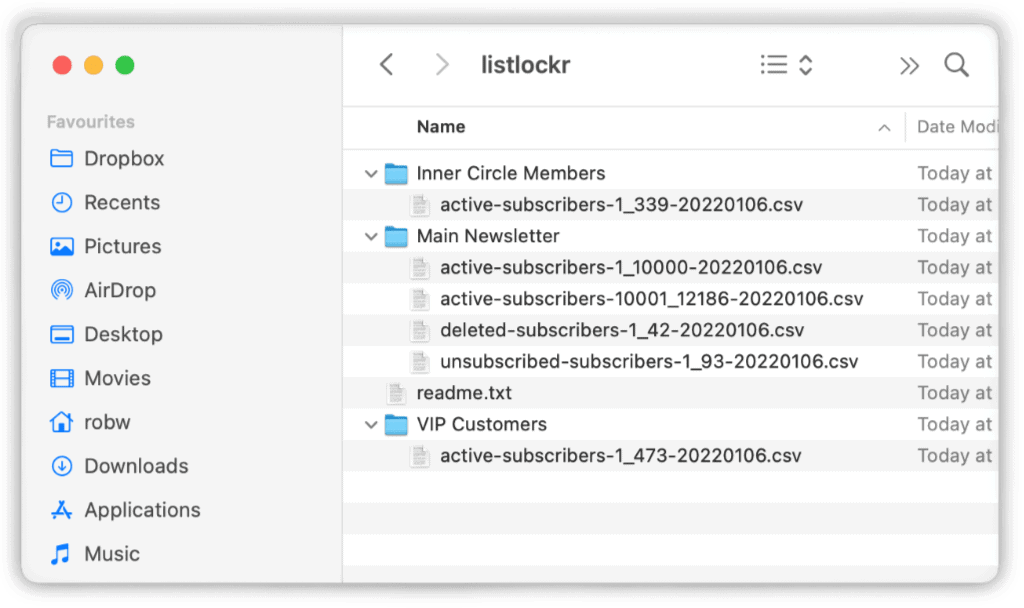The image size is (1024, 608).
Task: Collapse the Inner Circle Members folder
Action: pos(371,173)
